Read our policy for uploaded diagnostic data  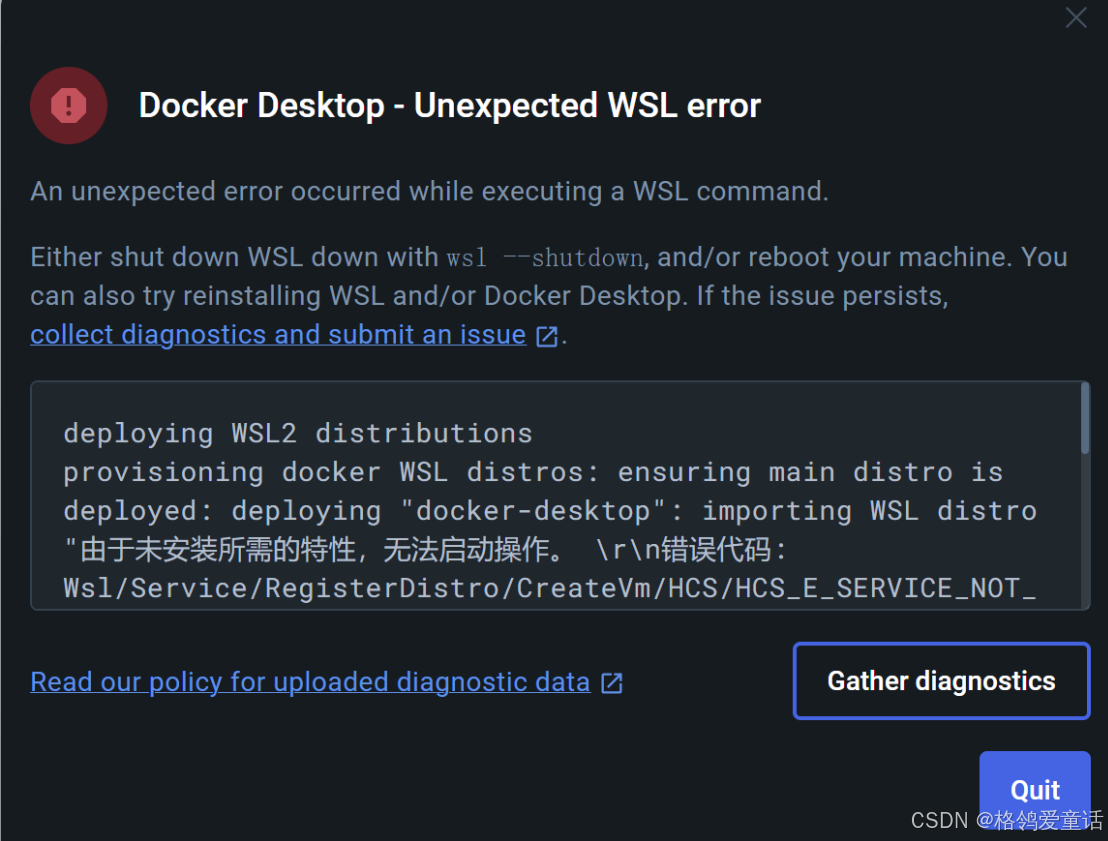[x=310, y=682]
